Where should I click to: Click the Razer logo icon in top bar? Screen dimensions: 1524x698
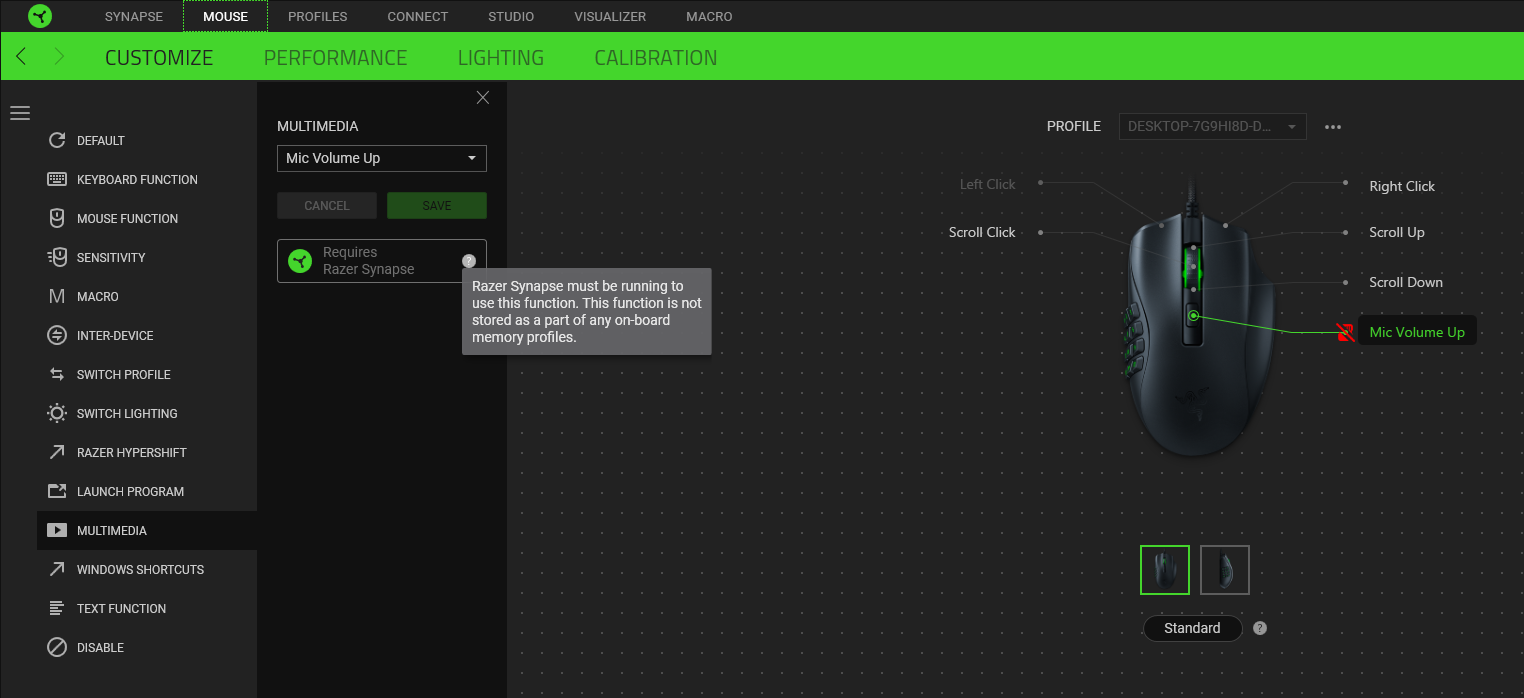pos(40,16)
